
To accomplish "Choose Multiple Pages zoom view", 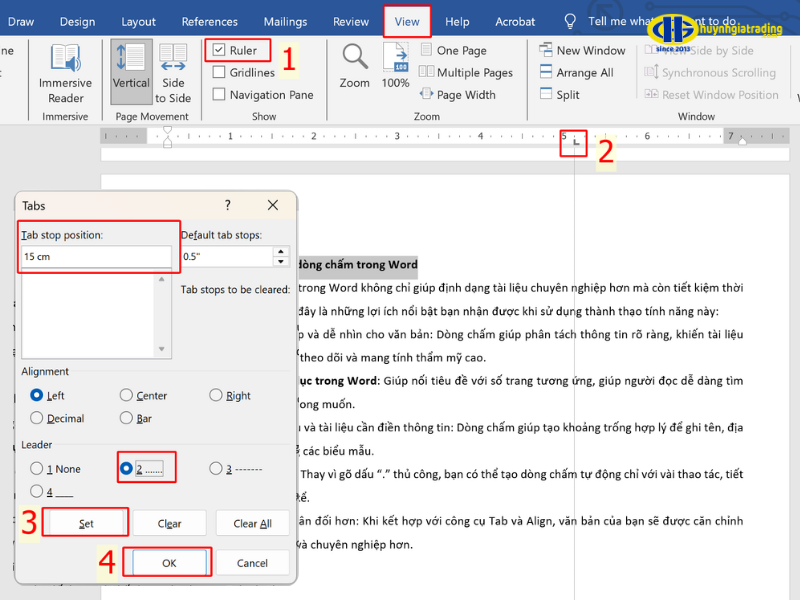I will (x=465, y=72).
